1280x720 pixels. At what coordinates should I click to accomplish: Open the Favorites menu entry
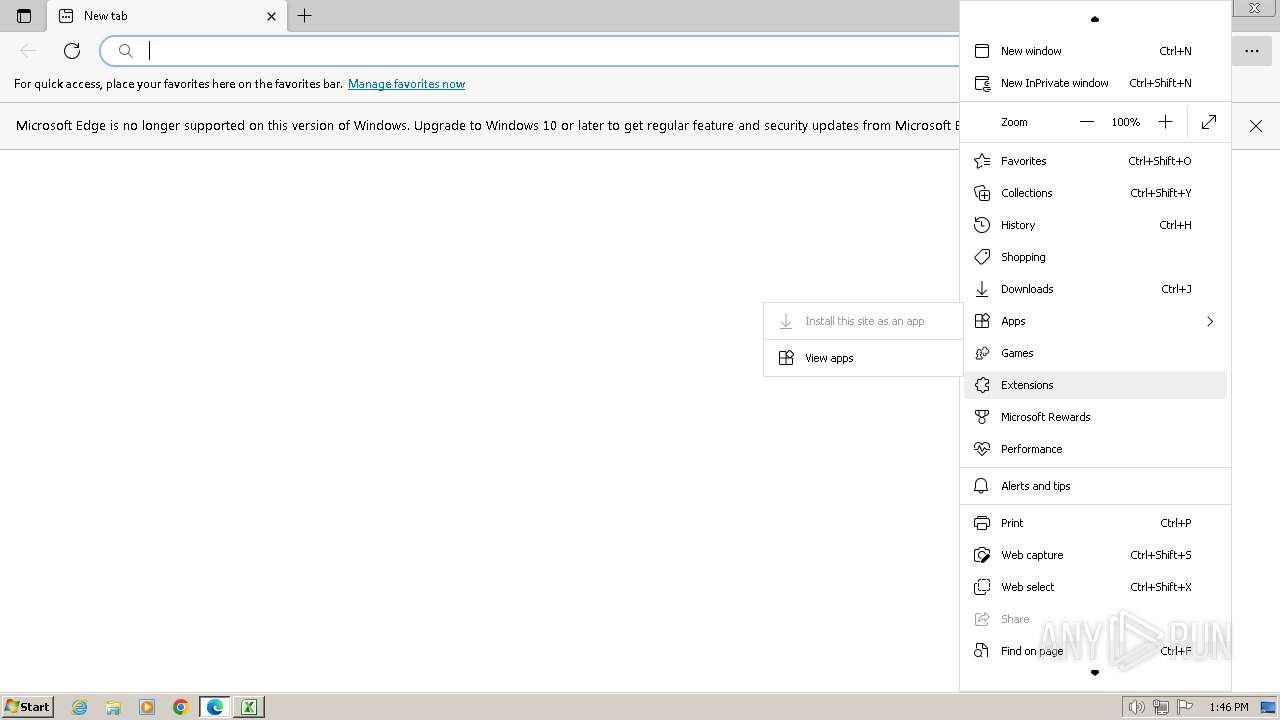tap(1095, 161)
